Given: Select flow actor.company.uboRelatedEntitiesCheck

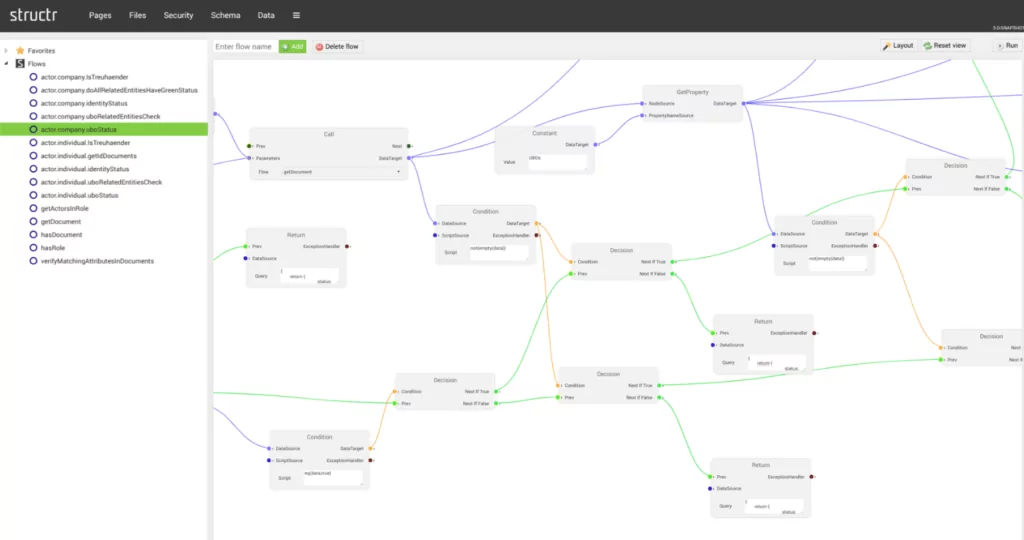Looking at the screenshot, I should click(100, 116).
